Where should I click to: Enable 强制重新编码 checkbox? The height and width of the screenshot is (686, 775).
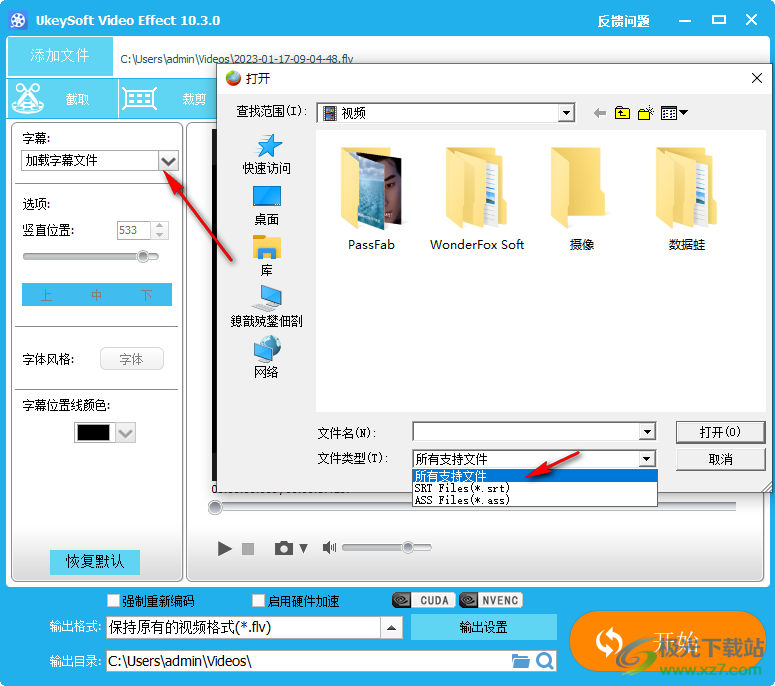113,600
